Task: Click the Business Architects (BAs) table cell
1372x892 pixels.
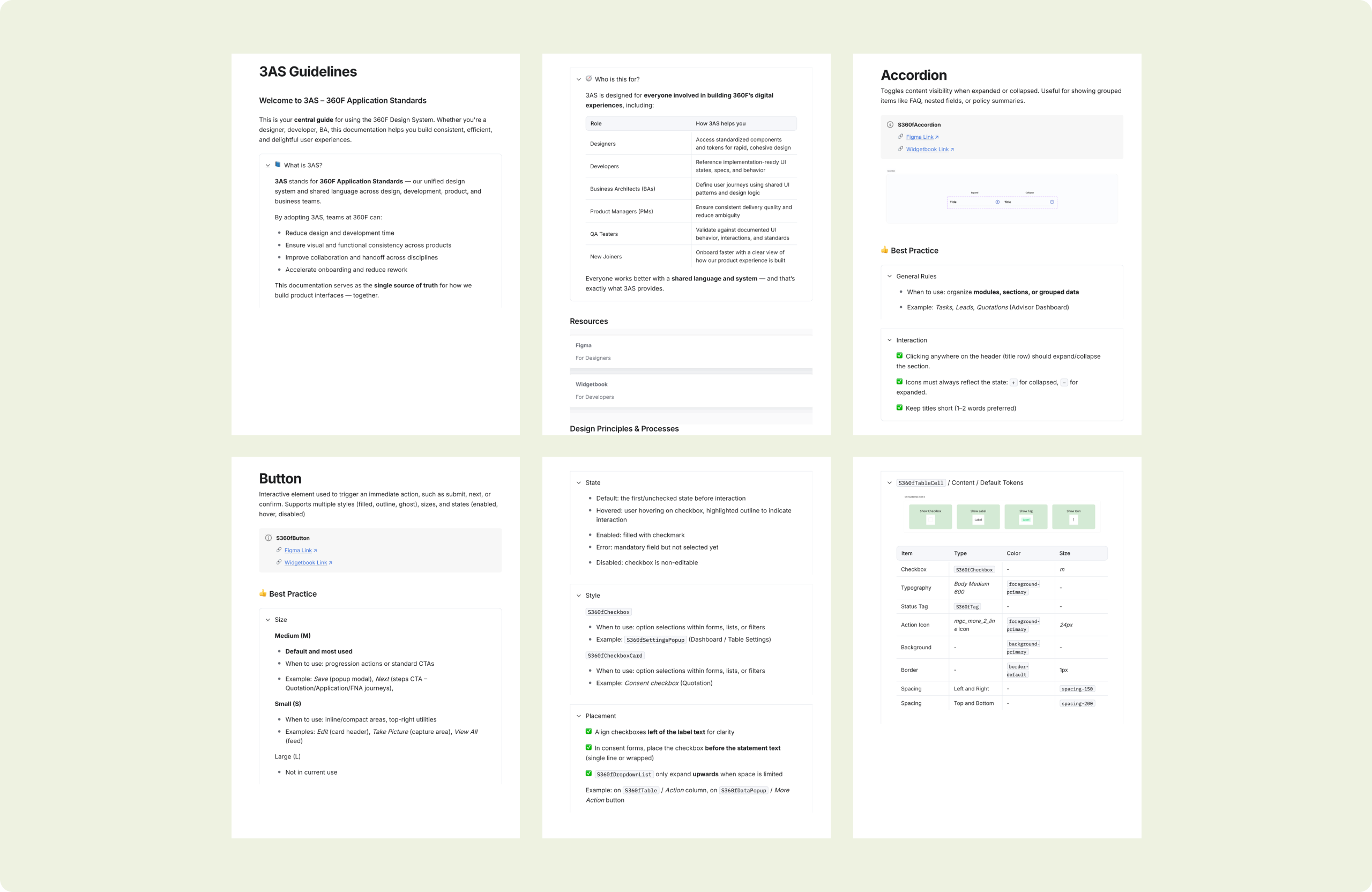Action: [623, 189]
